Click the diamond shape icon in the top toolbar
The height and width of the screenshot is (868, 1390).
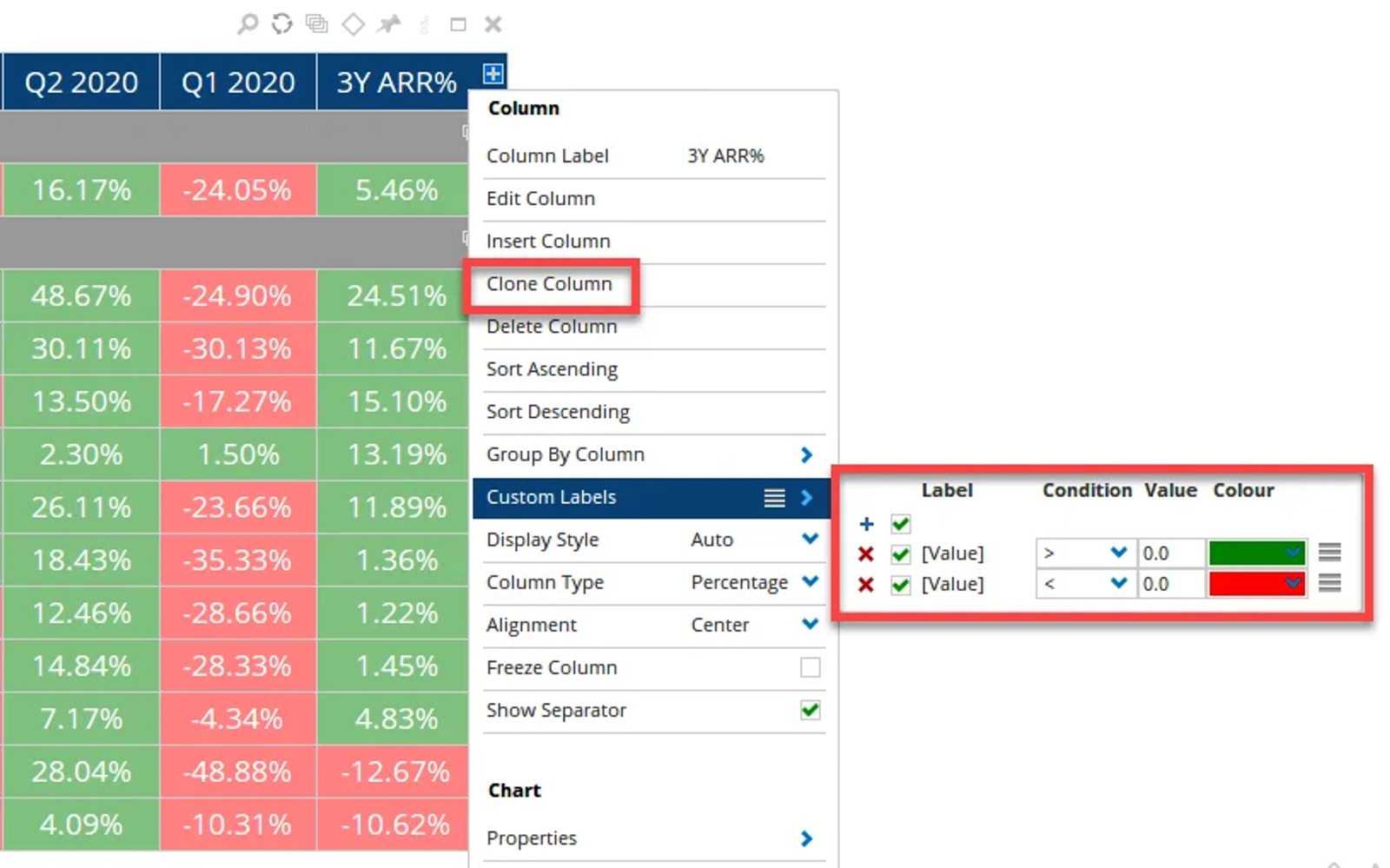353,23
